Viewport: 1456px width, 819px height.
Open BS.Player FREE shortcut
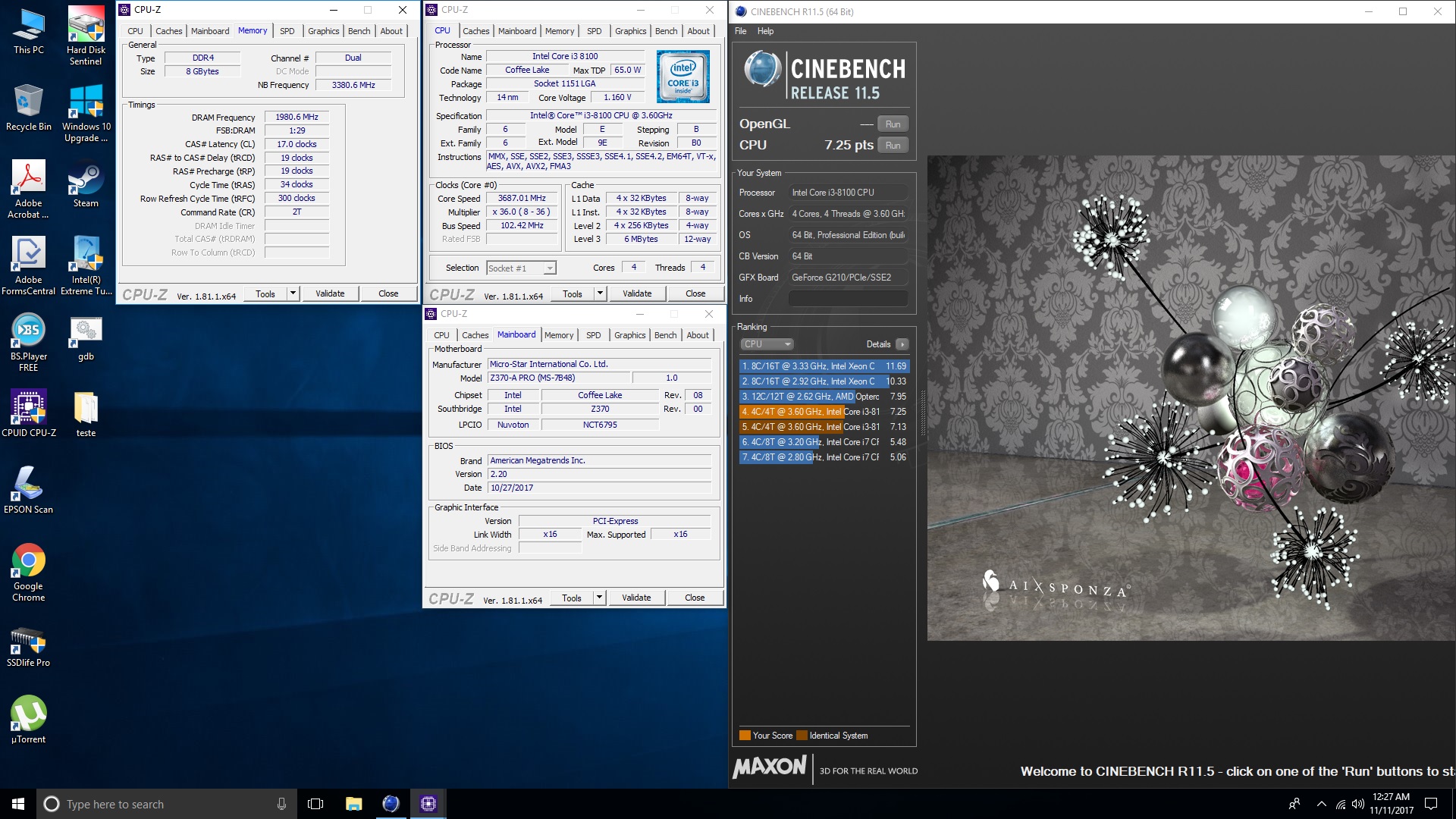click(x=29, y=343)
